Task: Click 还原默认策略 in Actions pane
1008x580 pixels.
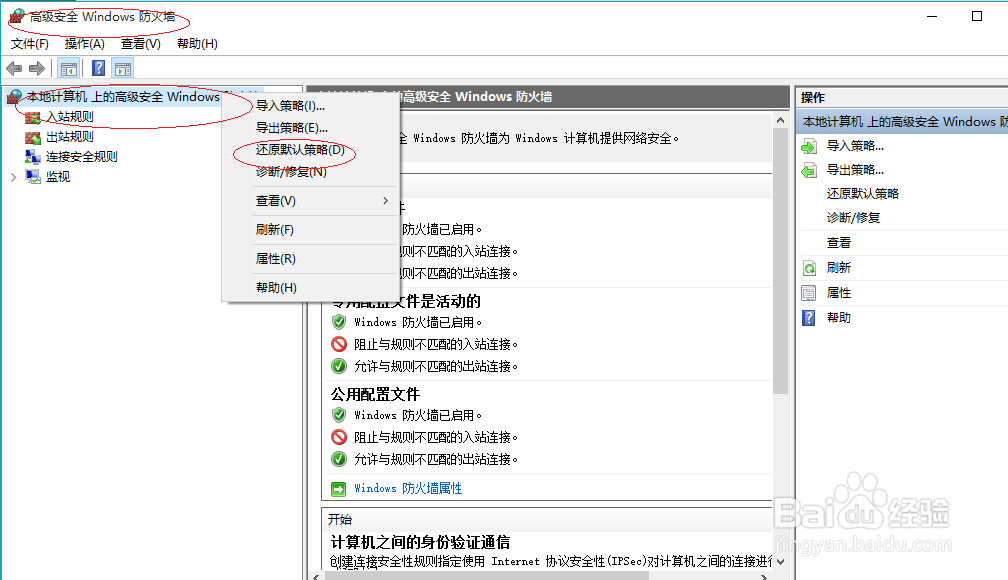Action: (x=862, y=194)
